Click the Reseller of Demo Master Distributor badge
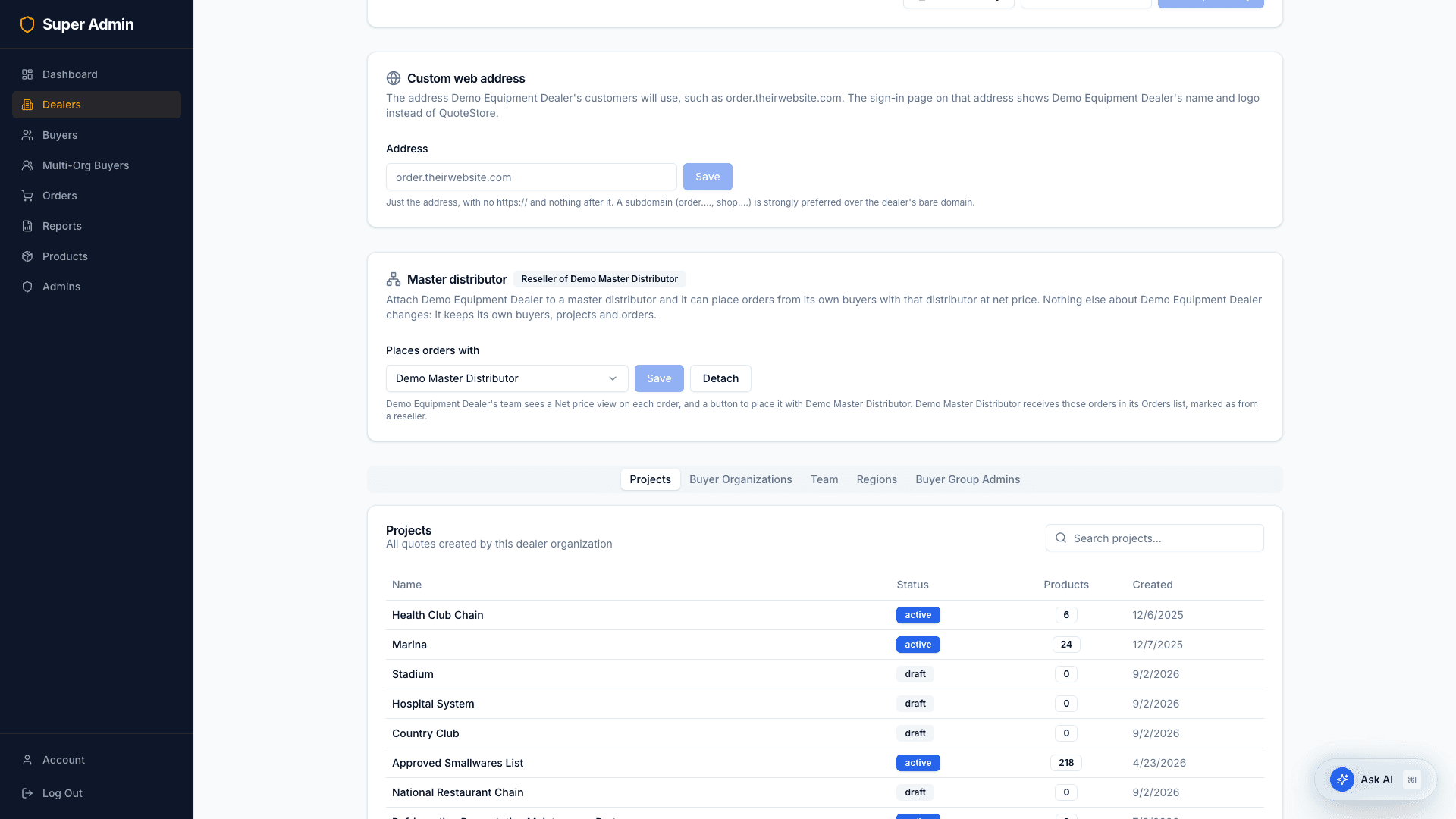Screen dimensions: 1456x819 [x=599, y=279]
